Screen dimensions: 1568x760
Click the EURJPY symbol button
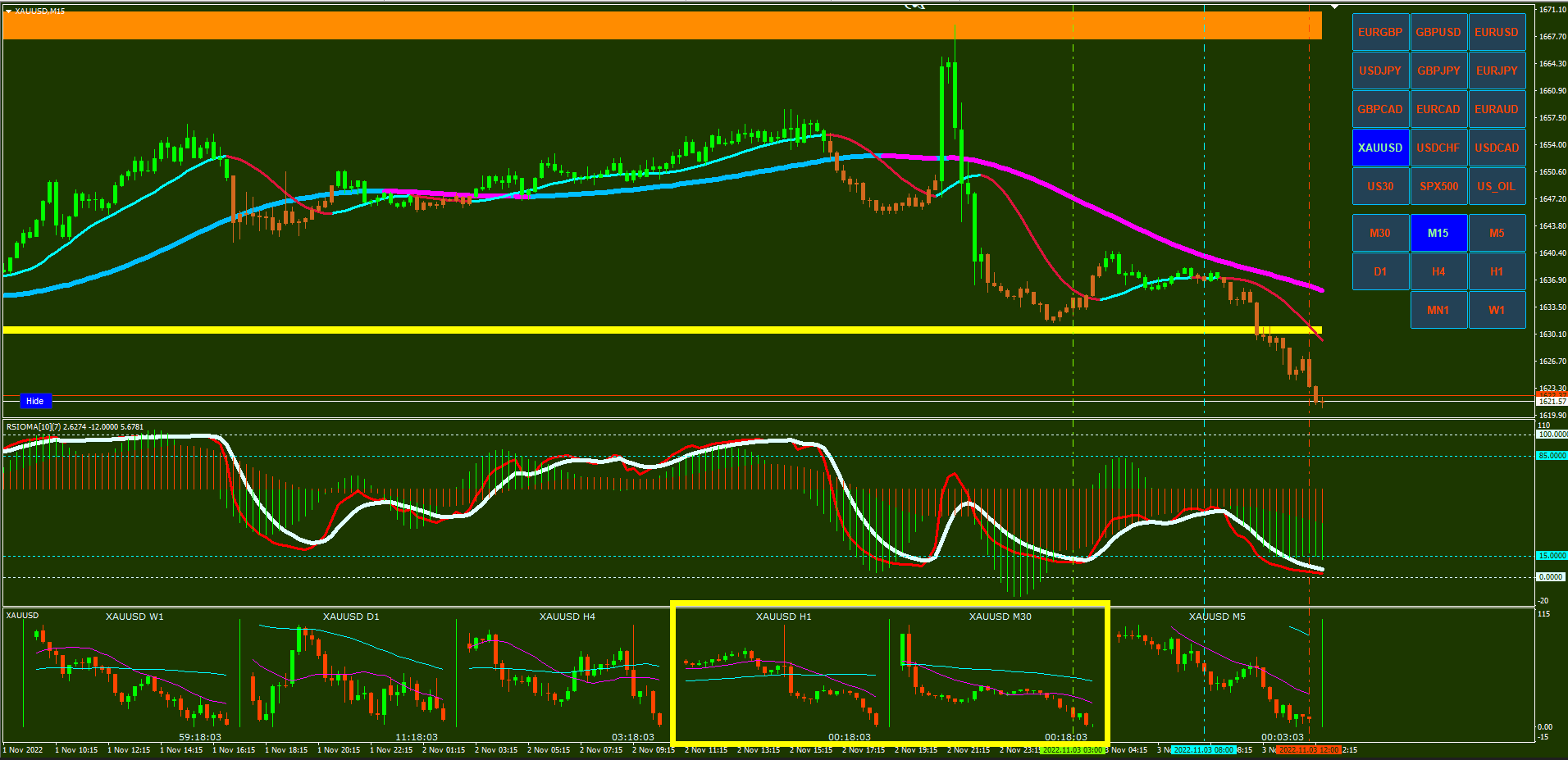(x=1497, y=71)
